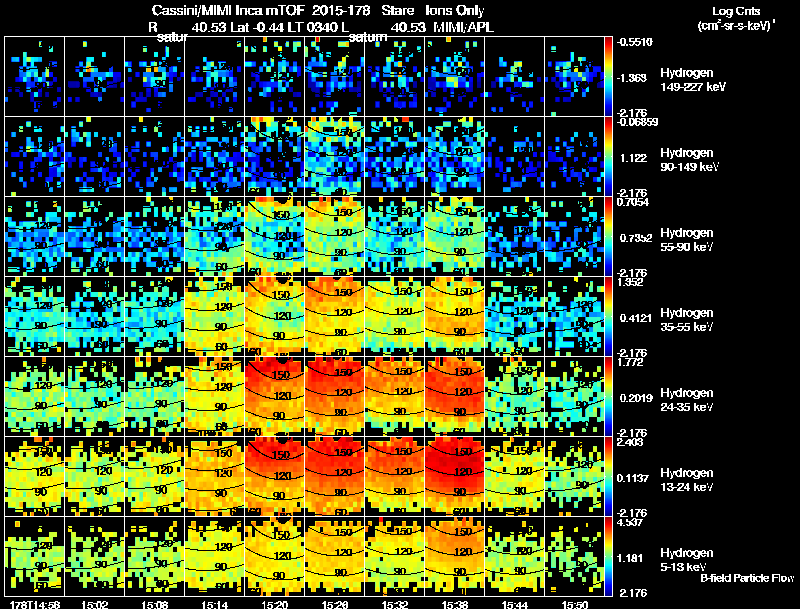Viewport: 800px width, 609px height.
Task: Click the 15:32 panel in 55-90 keV row
Action: [394, 237]
